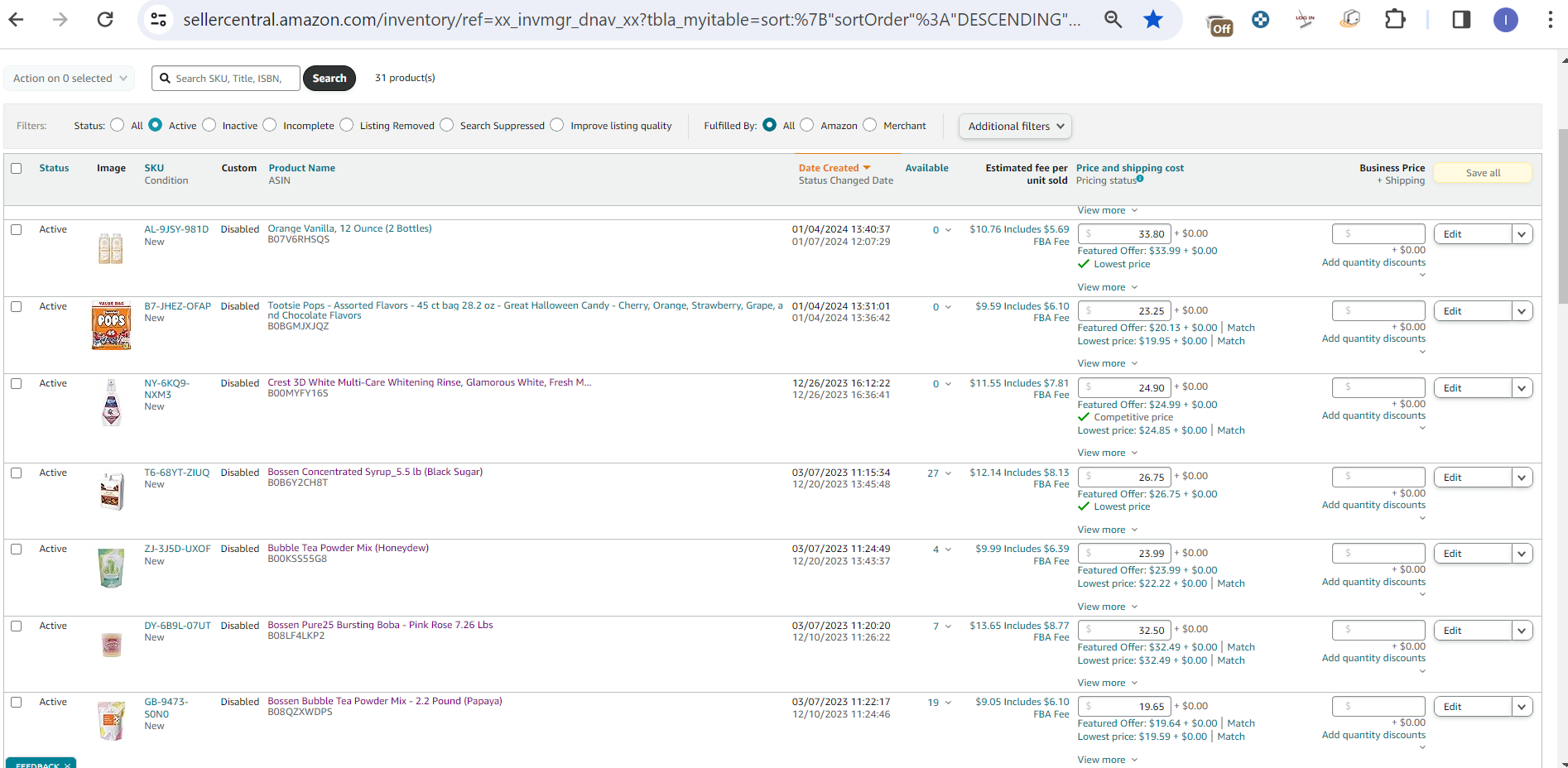This screenshot has height=768, width=1568.
Task: Add quantity discounts for Crest 3D White
Action: (x=1373, y=415)
